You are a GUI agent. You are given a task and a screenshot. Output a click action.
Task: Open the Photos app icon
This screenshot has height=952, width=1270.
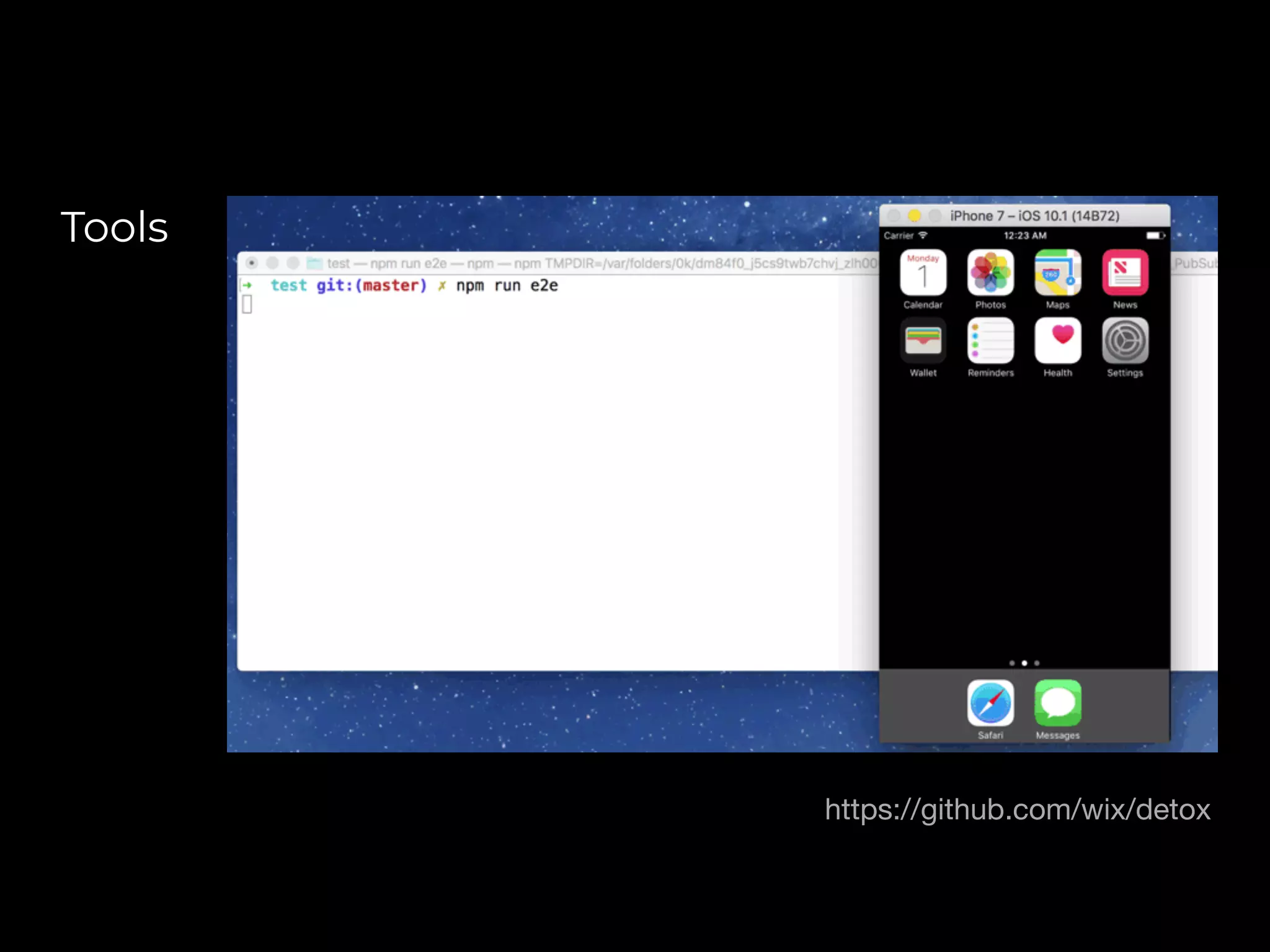tap(990, 273)
